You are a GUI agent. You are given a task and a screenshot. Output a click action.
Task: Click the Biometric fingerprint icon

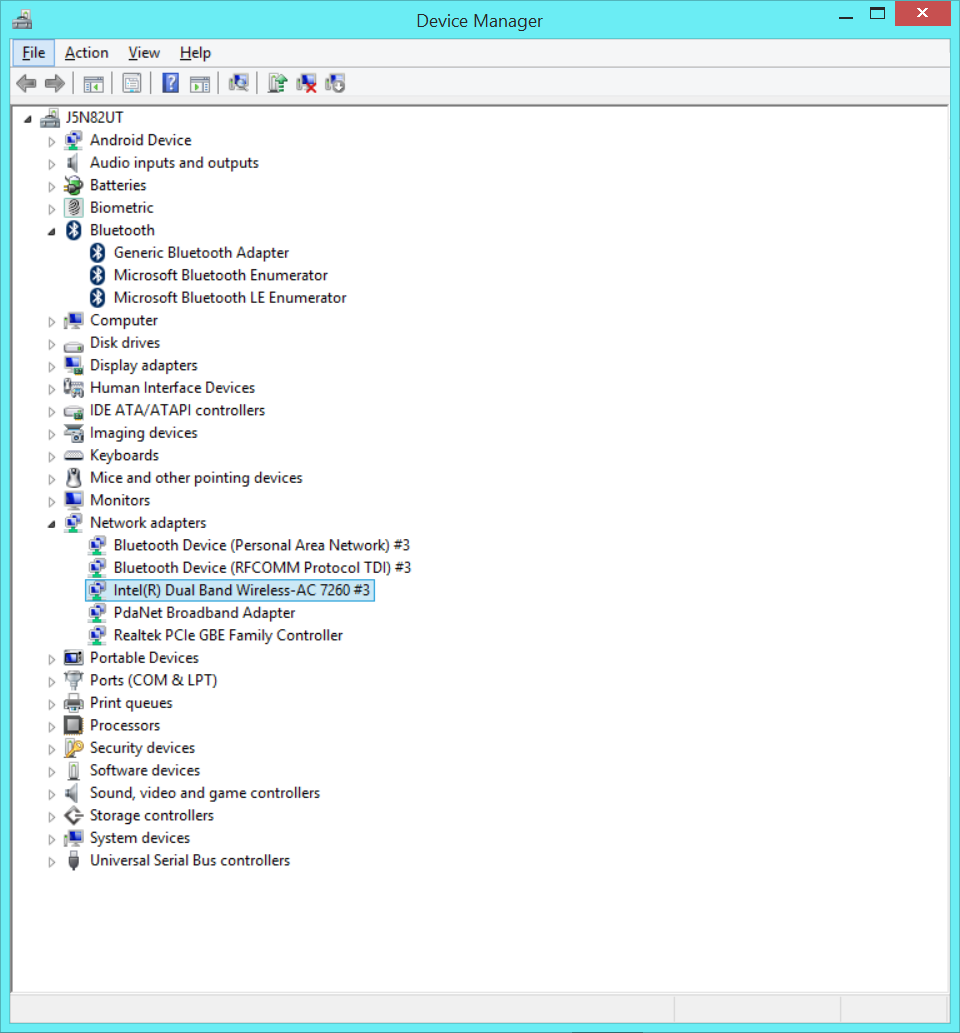(74, 208)
